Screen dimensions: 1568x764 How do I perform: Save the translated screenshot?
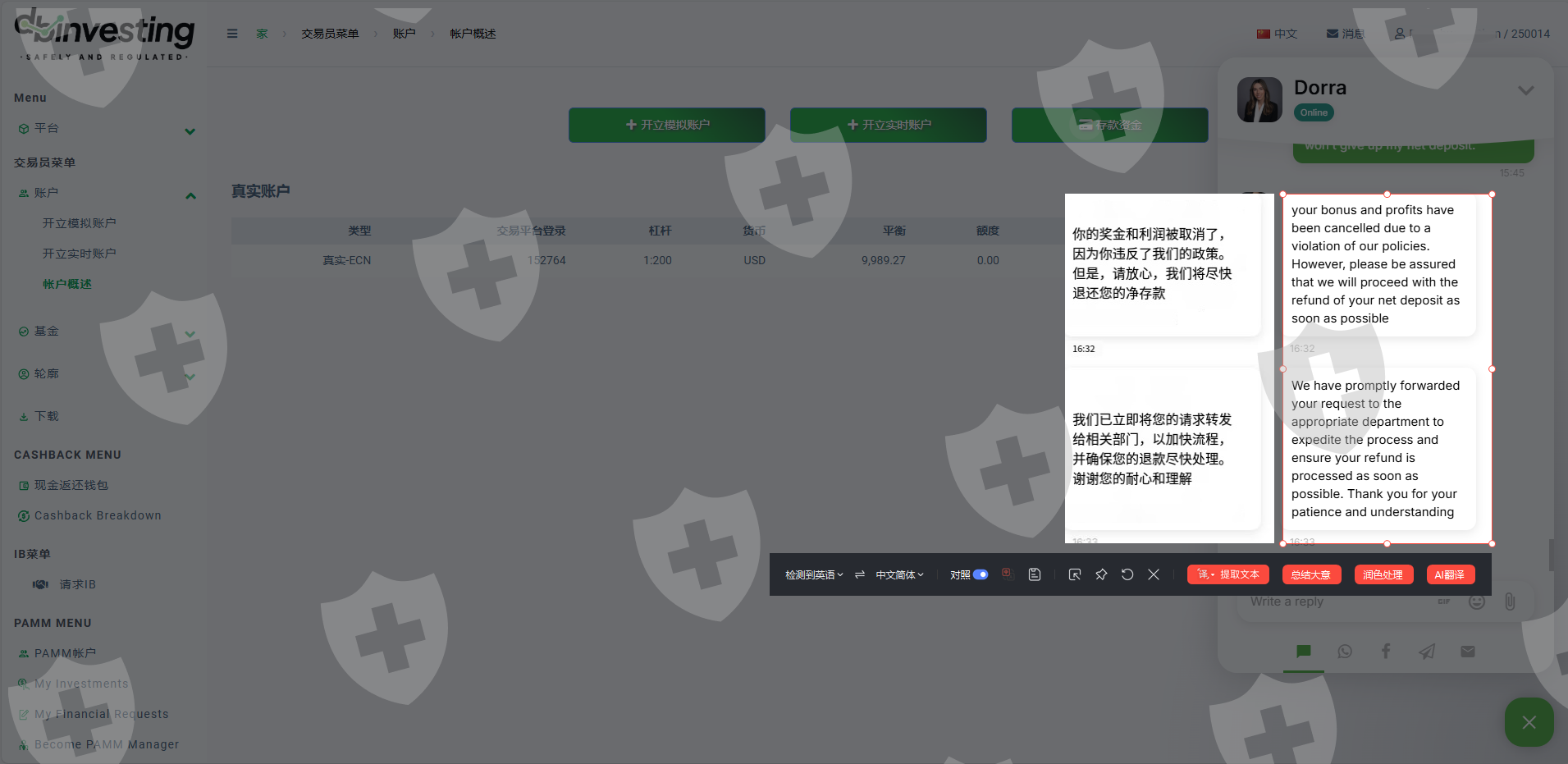click(x=1035, y=574)
